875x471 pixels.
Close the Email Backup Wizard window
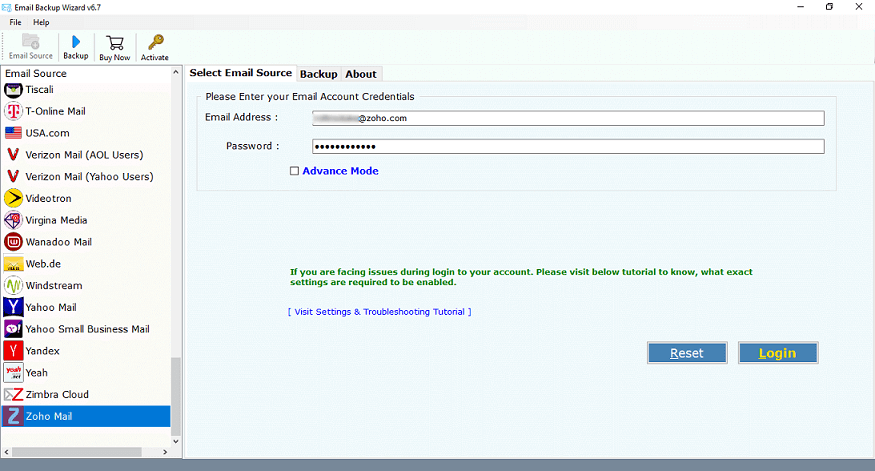[859, 7]
